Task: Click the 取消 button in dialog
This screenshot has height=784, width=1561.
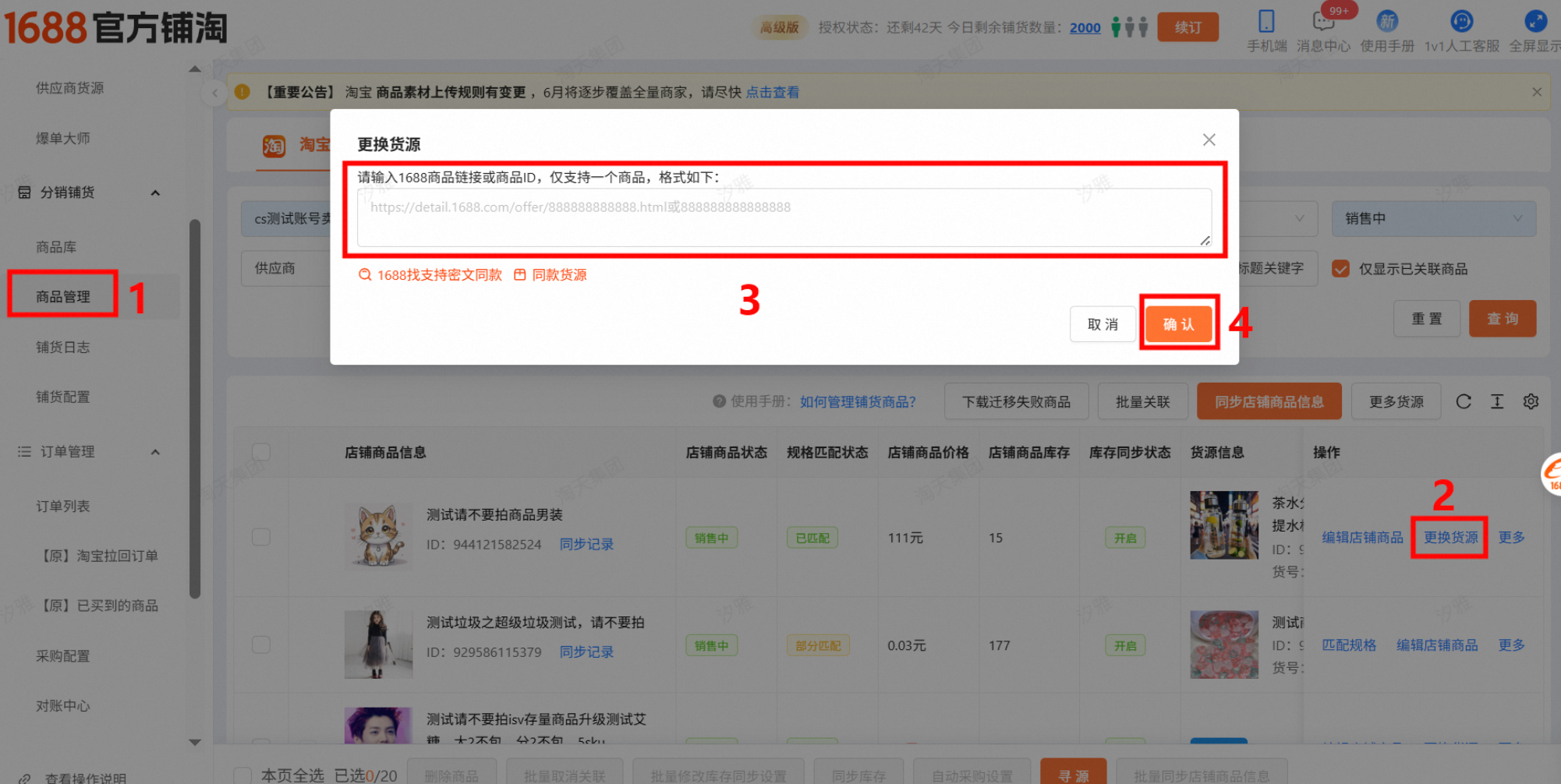Action: (x=1103, y=324)
